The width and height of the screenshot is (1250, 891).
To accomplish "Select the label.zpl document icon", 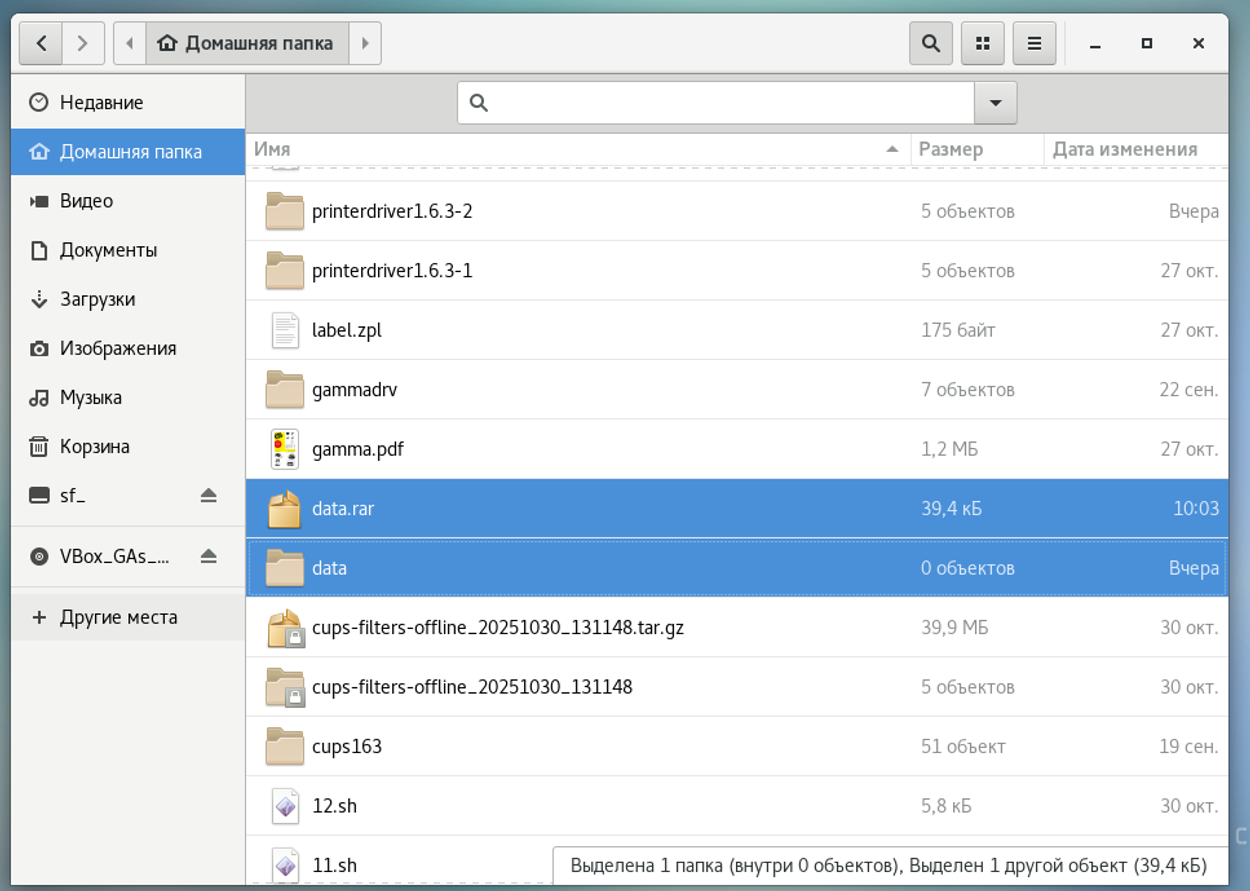I will 285,330.
